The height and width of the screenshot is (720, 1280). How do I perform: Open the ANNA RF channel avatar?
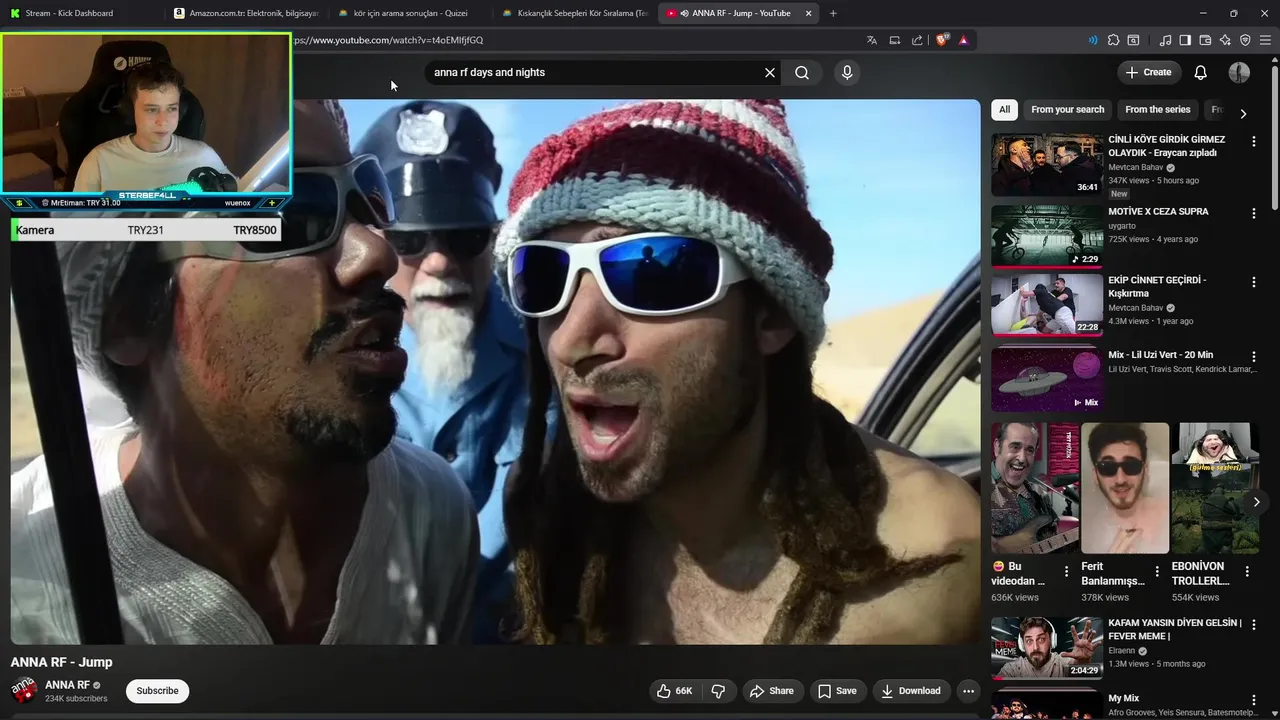coord(24,691)
